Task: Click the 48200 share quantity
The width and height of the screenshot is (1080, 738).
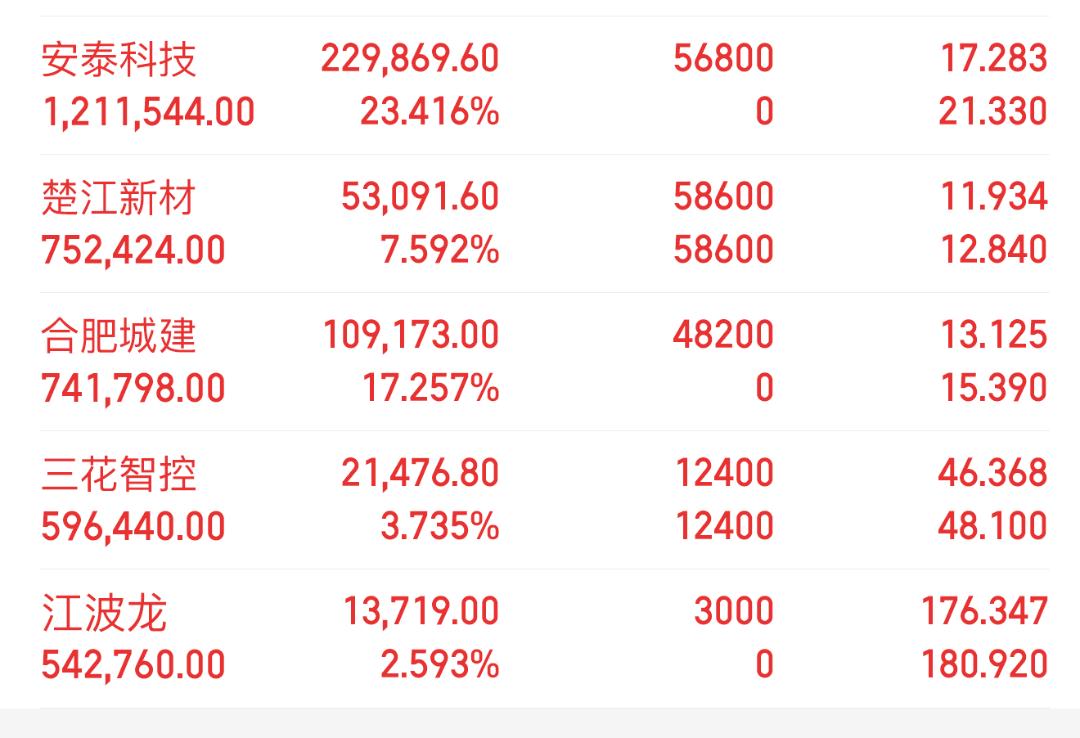Action: 723,335
